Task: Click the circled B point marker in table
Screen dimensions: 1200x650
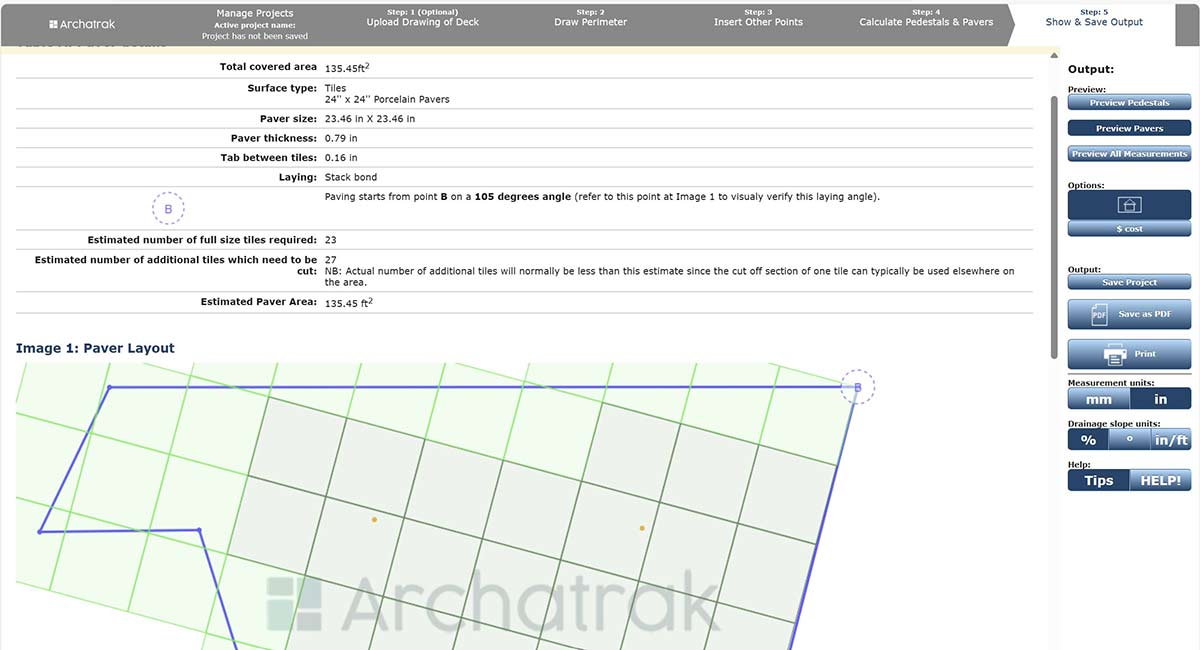Action: [168, 209]
